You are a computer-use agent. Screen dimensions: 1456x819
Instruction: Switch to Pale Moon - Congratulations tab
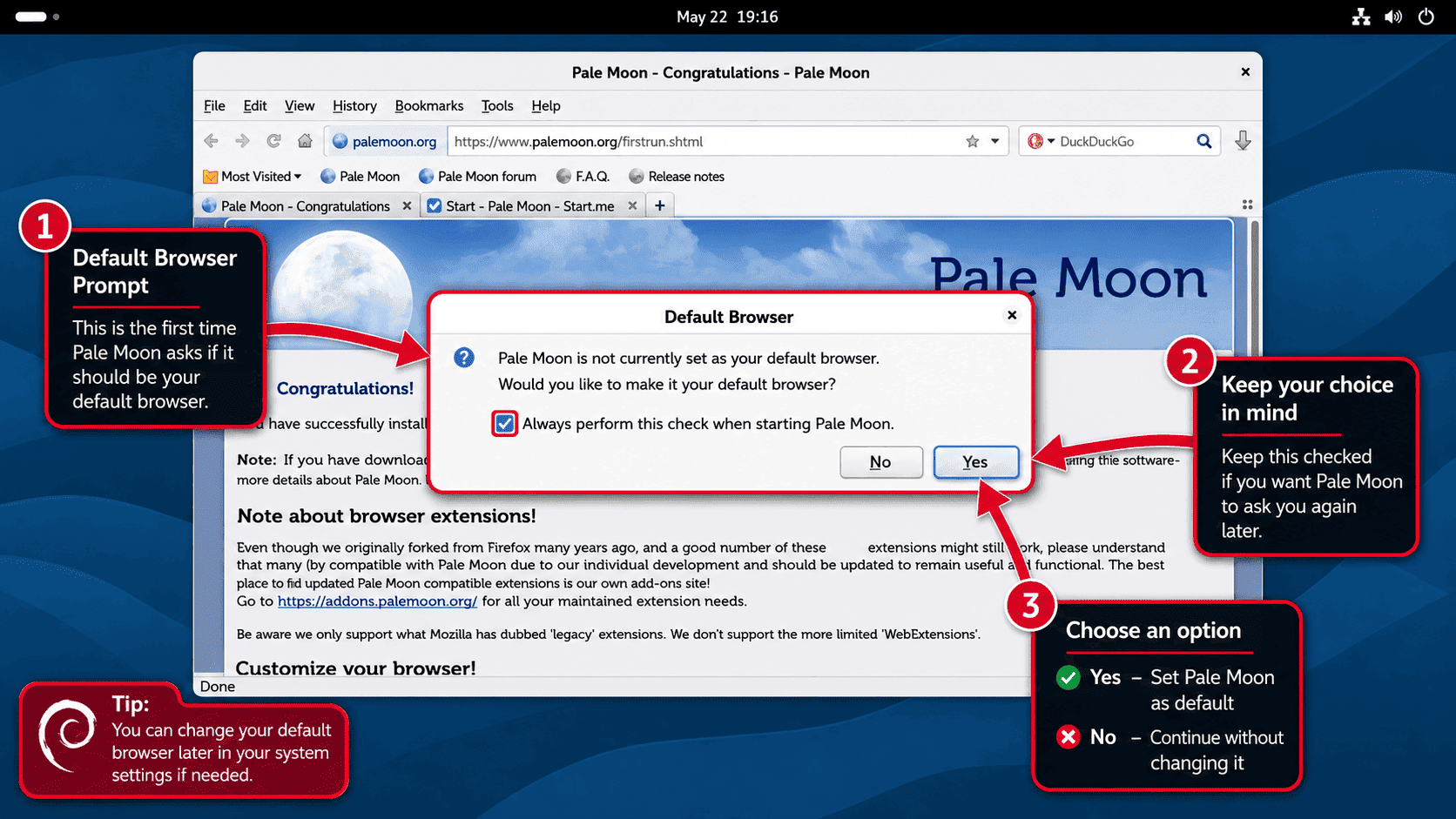point(305,206)
